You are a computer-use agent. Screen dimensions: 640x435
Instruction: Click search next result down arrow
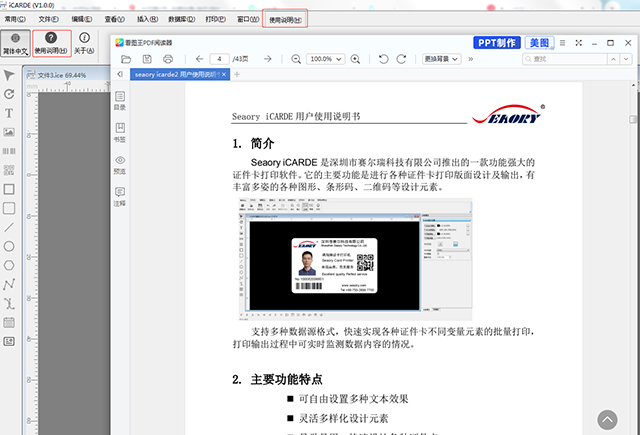tap(626, 59)
